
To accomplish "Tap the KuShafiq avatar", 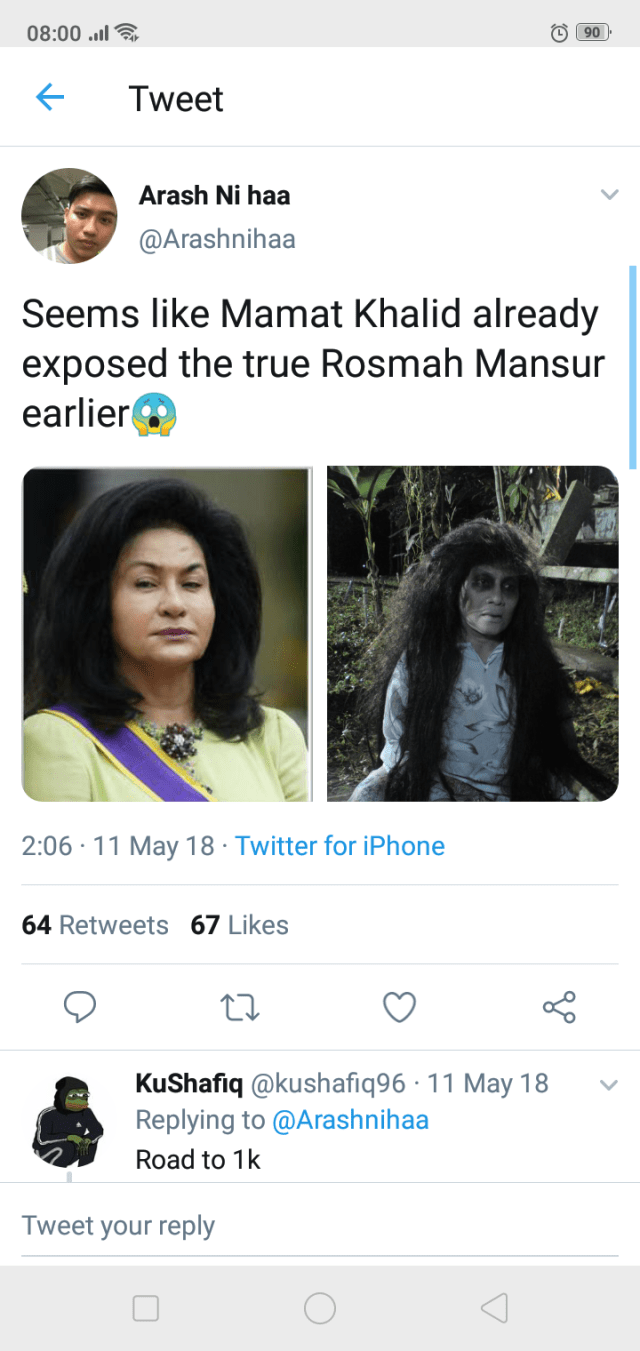I will pos(68,1122).
